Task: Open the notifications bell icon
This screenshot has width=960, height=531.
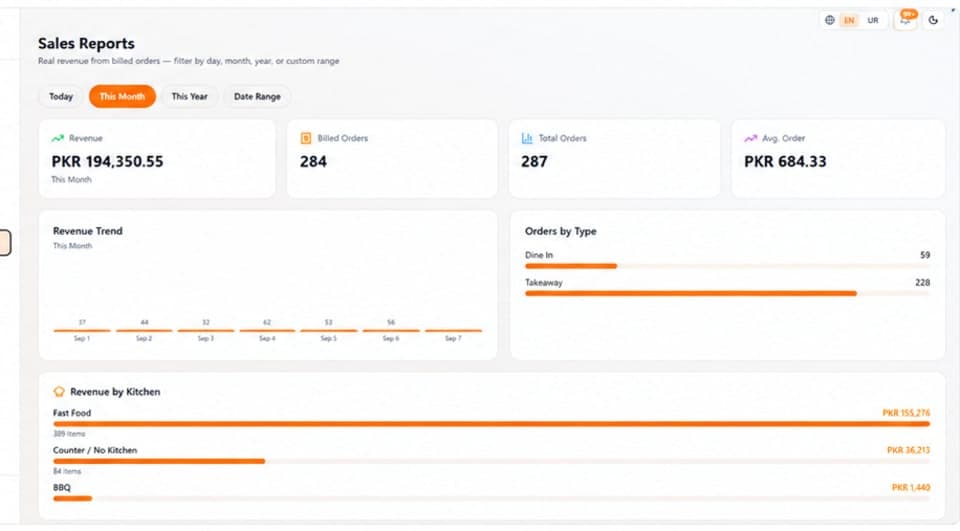Action: pos(905,20)
